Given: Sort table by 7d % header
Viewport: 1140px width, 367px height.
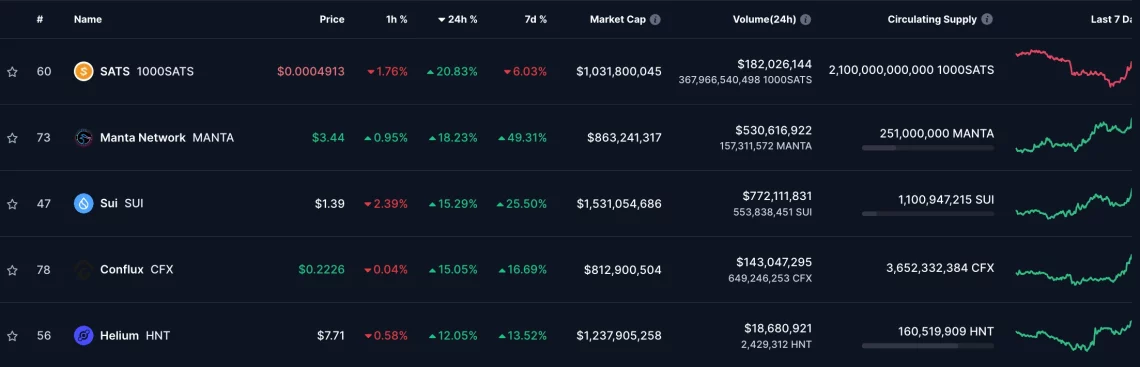Looking at the screenshot, I should coord(534,20).
